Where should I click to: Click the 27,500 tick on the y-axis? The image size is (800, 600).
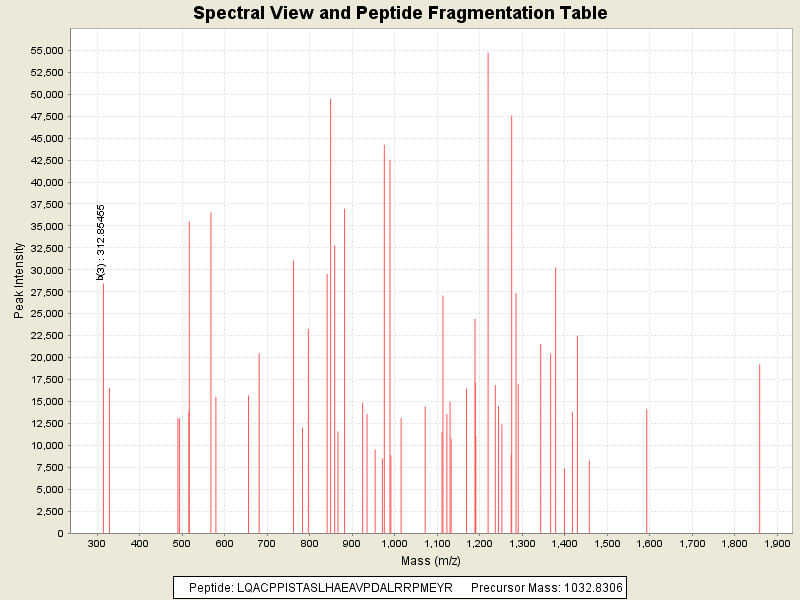pyautogui.click(x=46, y=292)
